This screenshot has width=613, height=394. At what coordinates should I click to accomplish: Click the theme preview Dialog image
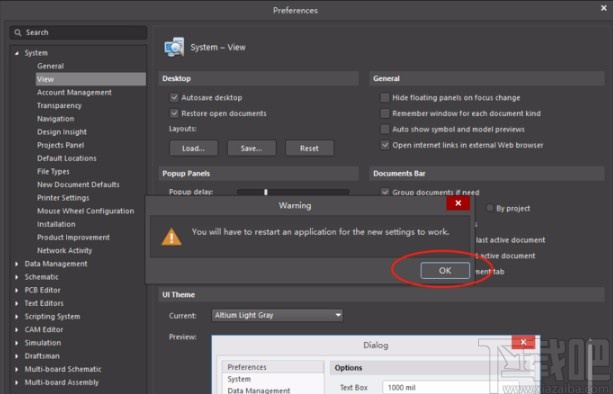[376, 364]
